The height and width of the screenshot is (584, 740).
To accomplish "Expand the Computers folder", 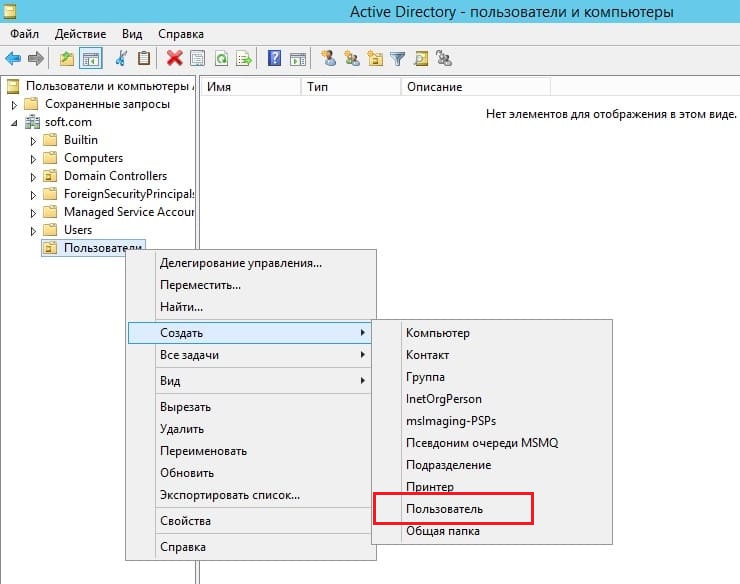I will pos(33,159).
